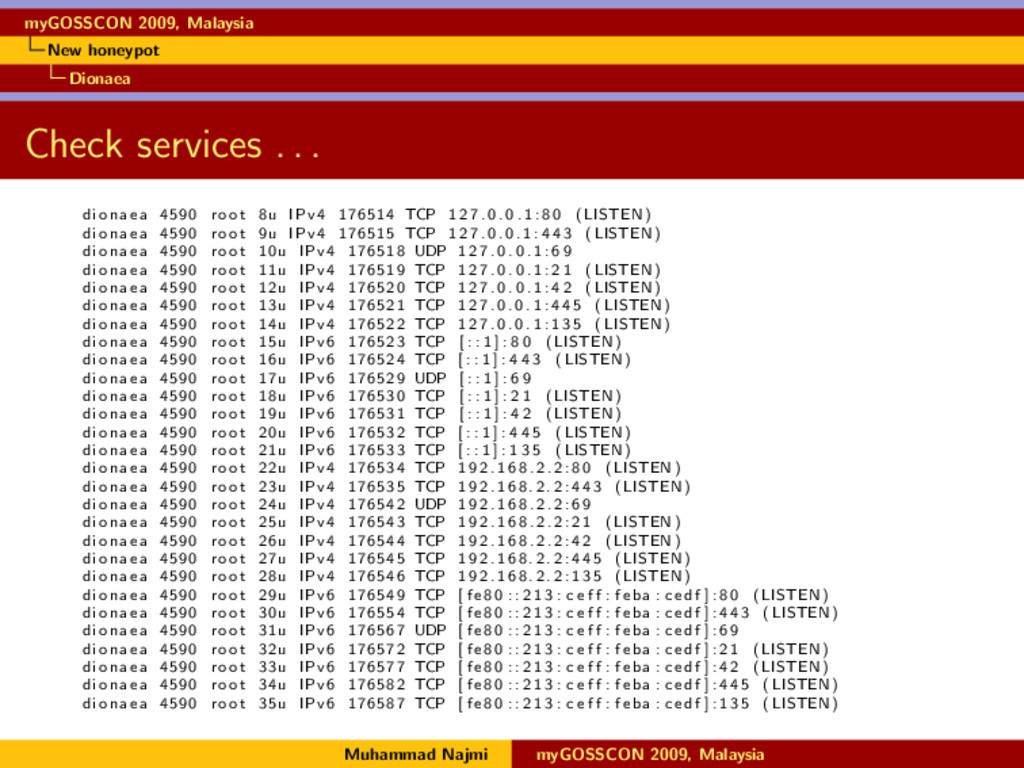Image resolution: width=1024 pixels, height=768 pixels.
Task: Click the slide title 'Check services ...'
Action: [x=172, y=144]
